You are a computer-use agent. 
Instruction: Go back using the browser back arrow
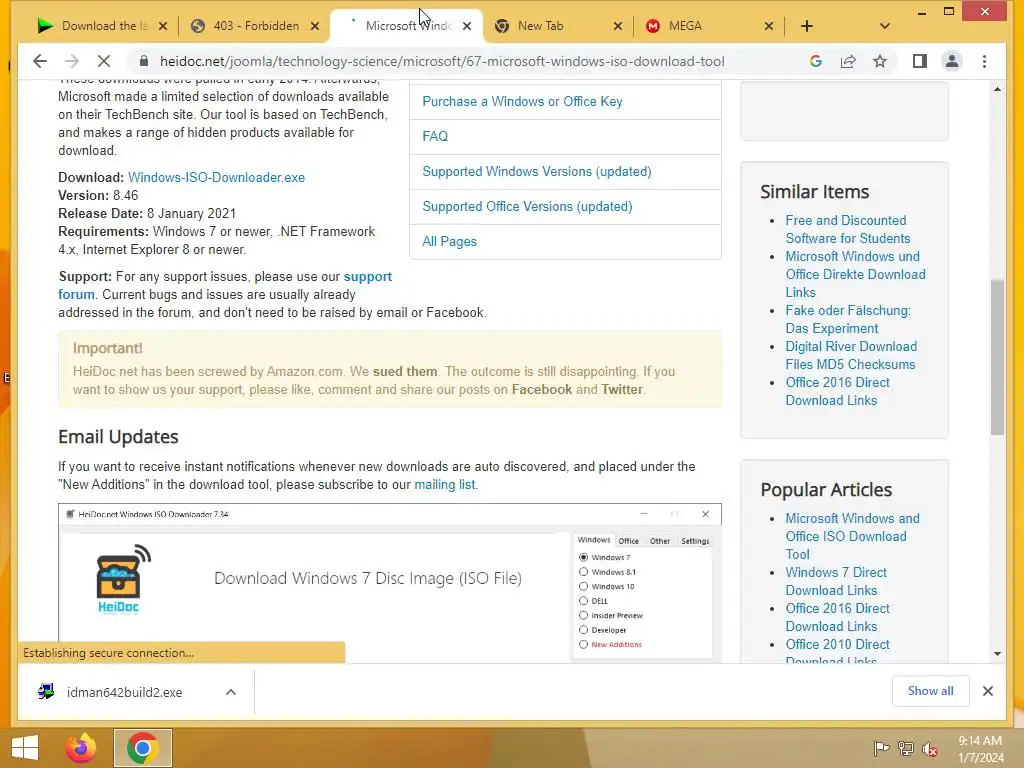pos(40,61)
